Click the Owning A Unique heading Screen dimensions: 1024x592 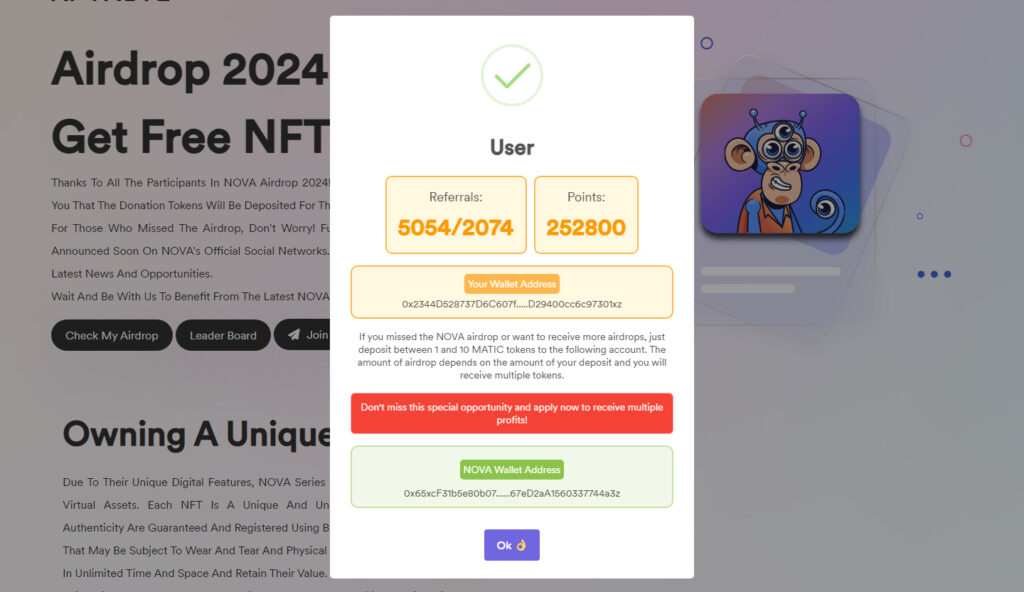[x=196, y=434]
